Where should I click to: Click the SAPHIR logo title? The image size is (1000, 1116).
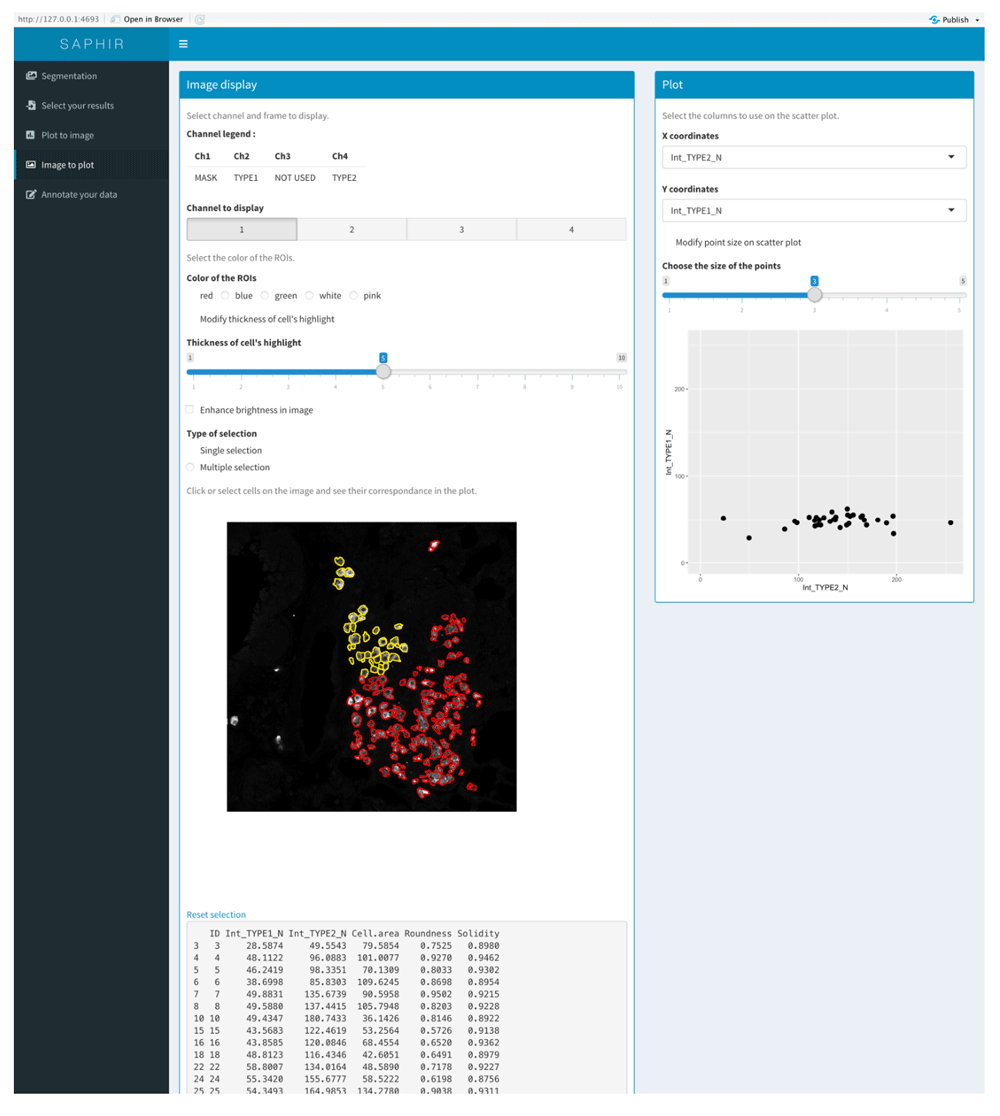[x=92, y=44]
